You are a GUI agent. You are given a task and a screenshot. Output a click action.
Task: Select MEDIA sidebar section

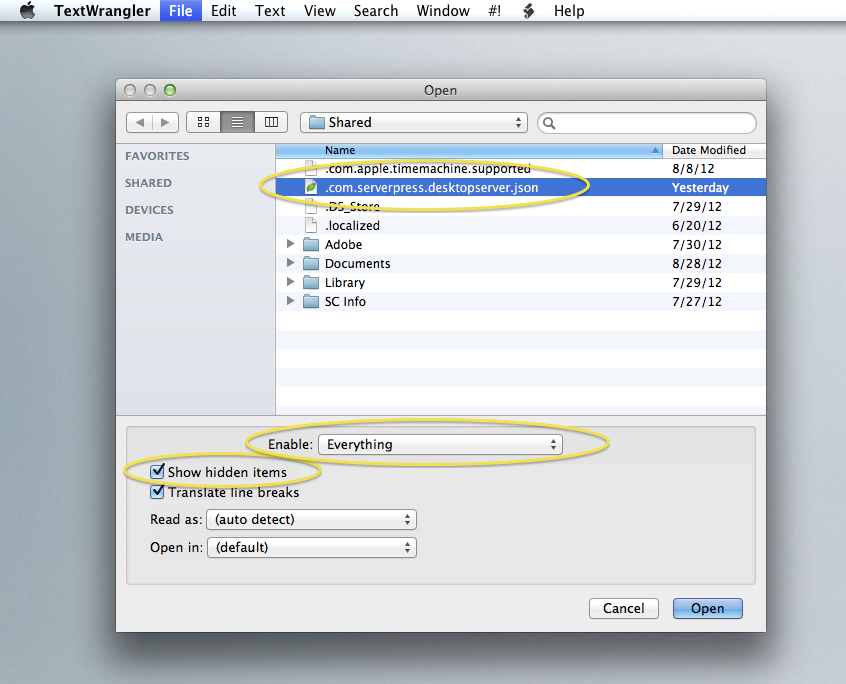[144, 237]
